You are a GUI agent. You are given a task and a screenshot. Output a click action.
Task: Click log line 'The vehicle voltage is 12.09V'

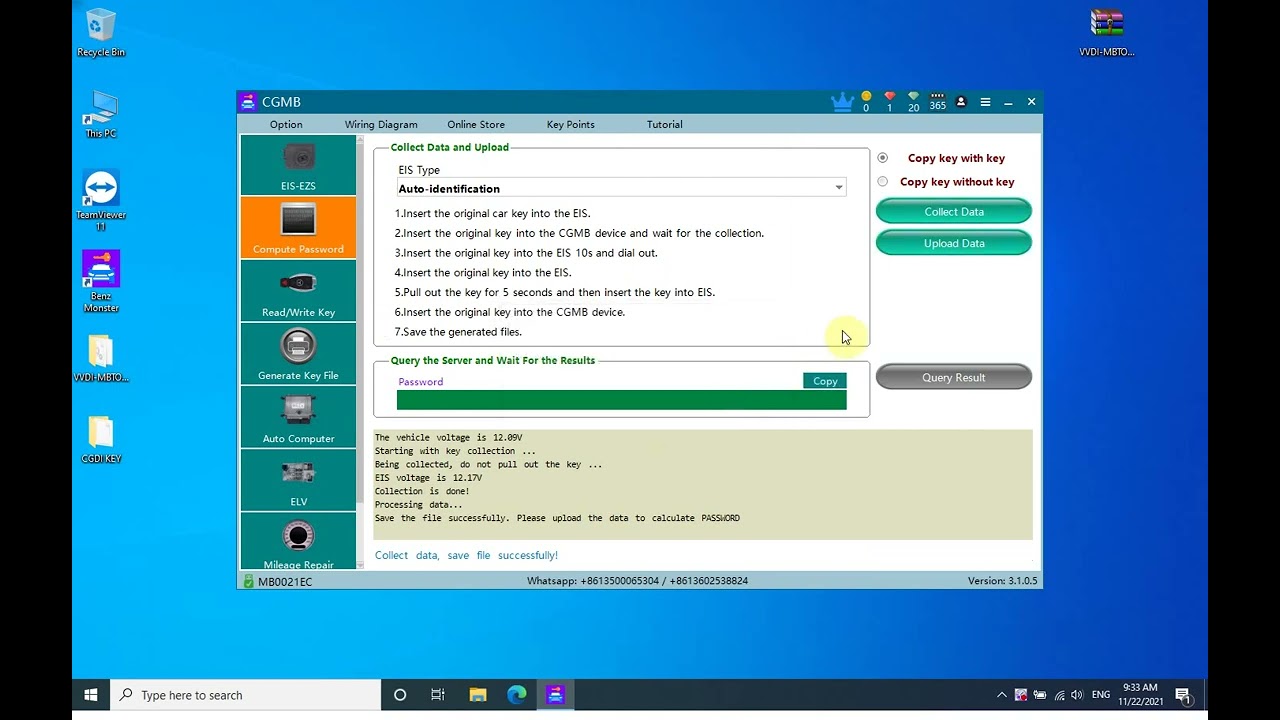point(448,438)
